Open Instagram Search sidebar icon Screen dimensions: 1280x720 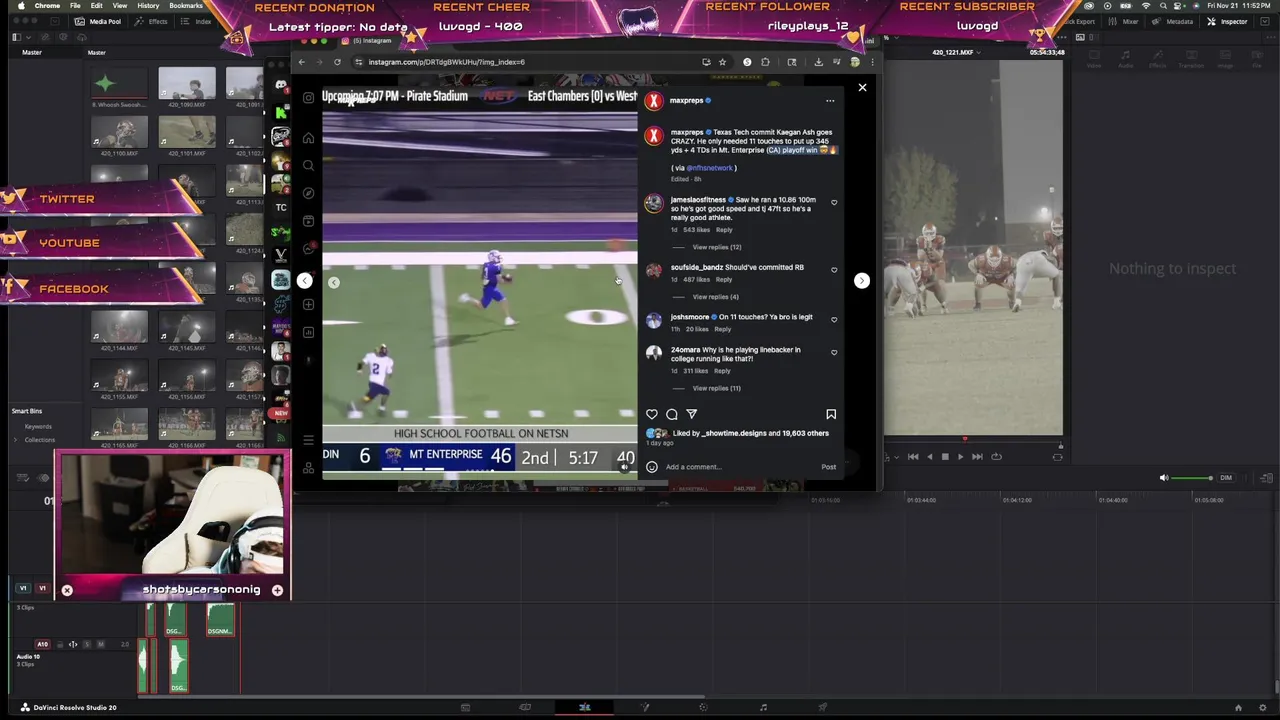pyautogui.click(x=308, y=166)
